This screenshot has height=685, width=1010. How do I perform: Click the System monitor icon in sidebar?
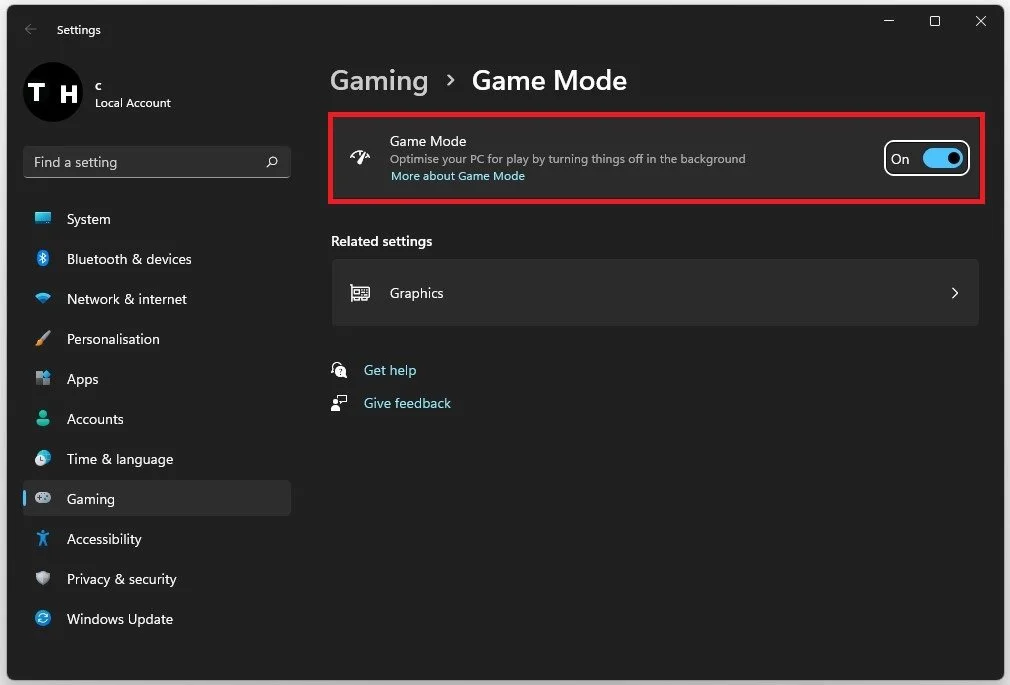pos(43,218)
